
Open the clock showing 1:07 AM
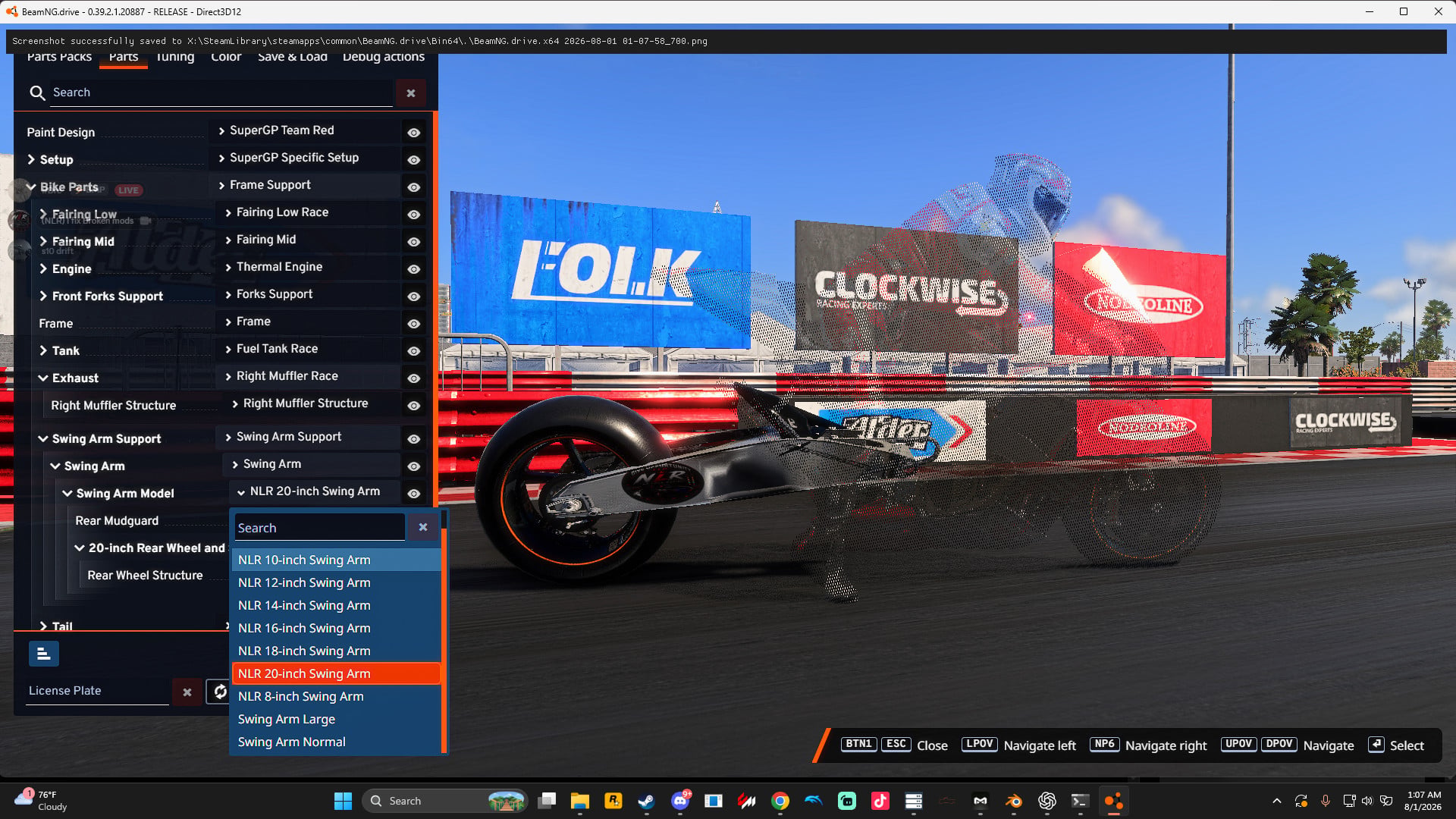pyautogui.click(x=1423, y=801)
